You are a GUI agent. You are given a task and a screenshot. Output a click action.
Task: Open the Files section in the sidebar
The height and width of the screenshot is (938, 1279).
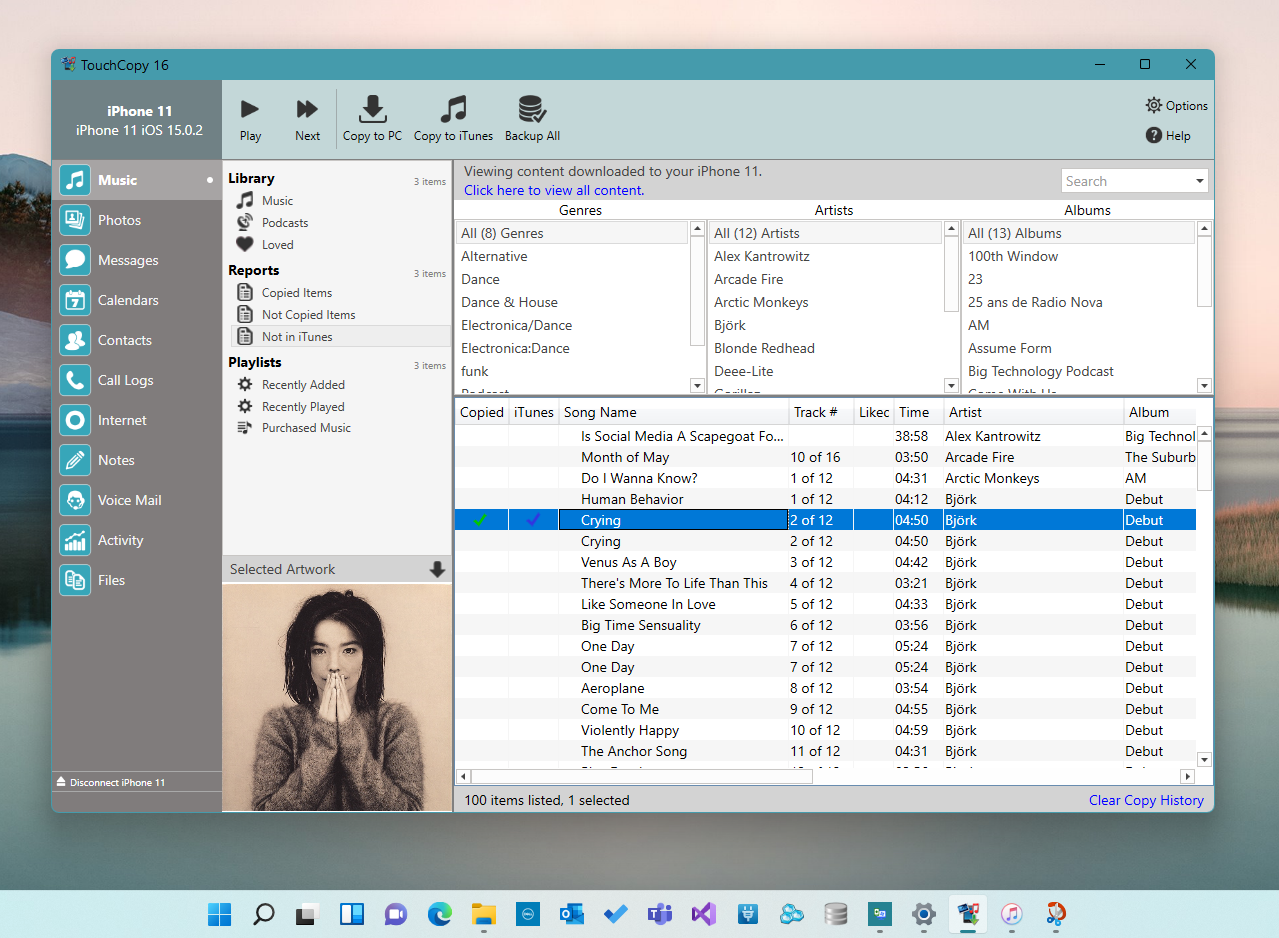136,580
